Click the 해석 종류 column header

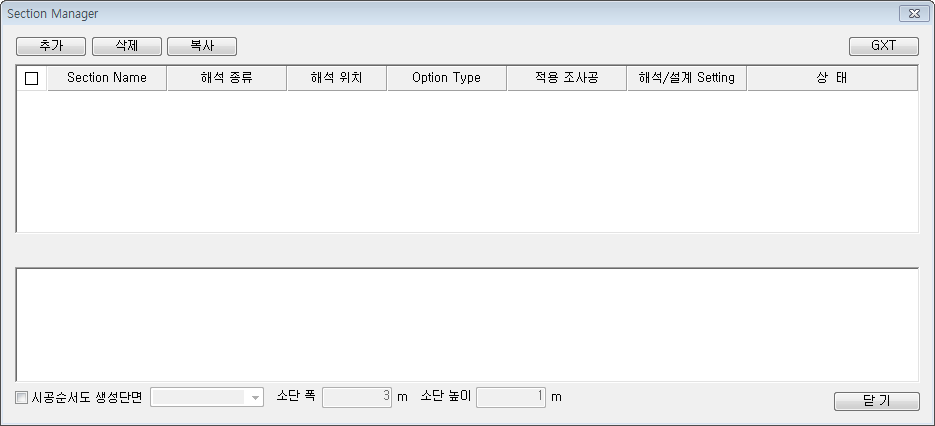pyautogui.click(x=226, y=78)
